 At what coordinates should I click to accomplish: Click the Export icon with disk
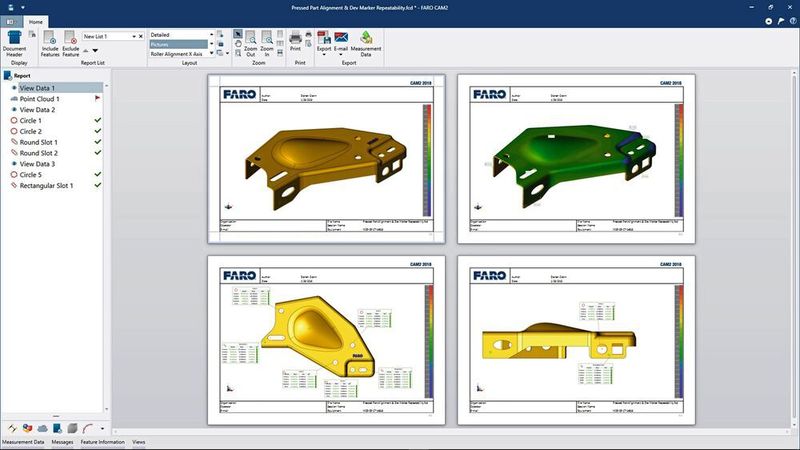pos(324,37)
